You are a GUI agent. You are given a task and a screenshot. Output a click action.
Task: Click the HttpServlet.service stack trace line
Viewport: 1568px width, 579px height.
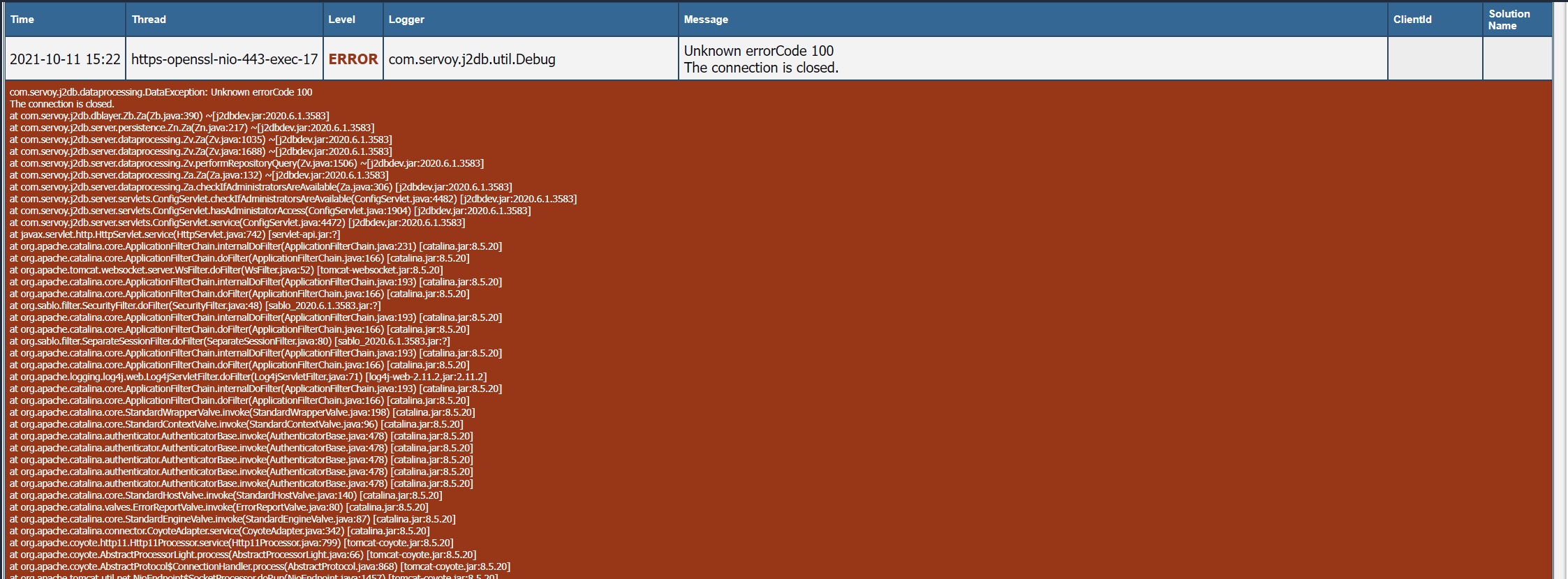click(175, 234)
